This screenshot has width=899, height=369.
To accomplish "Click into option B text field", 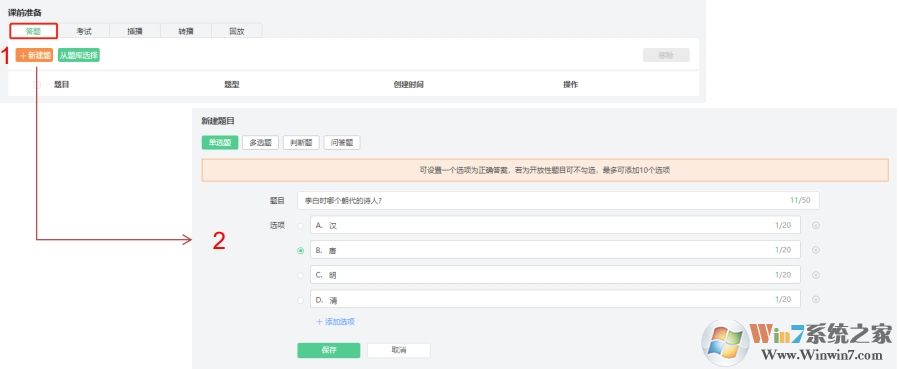I will point(555,250).
